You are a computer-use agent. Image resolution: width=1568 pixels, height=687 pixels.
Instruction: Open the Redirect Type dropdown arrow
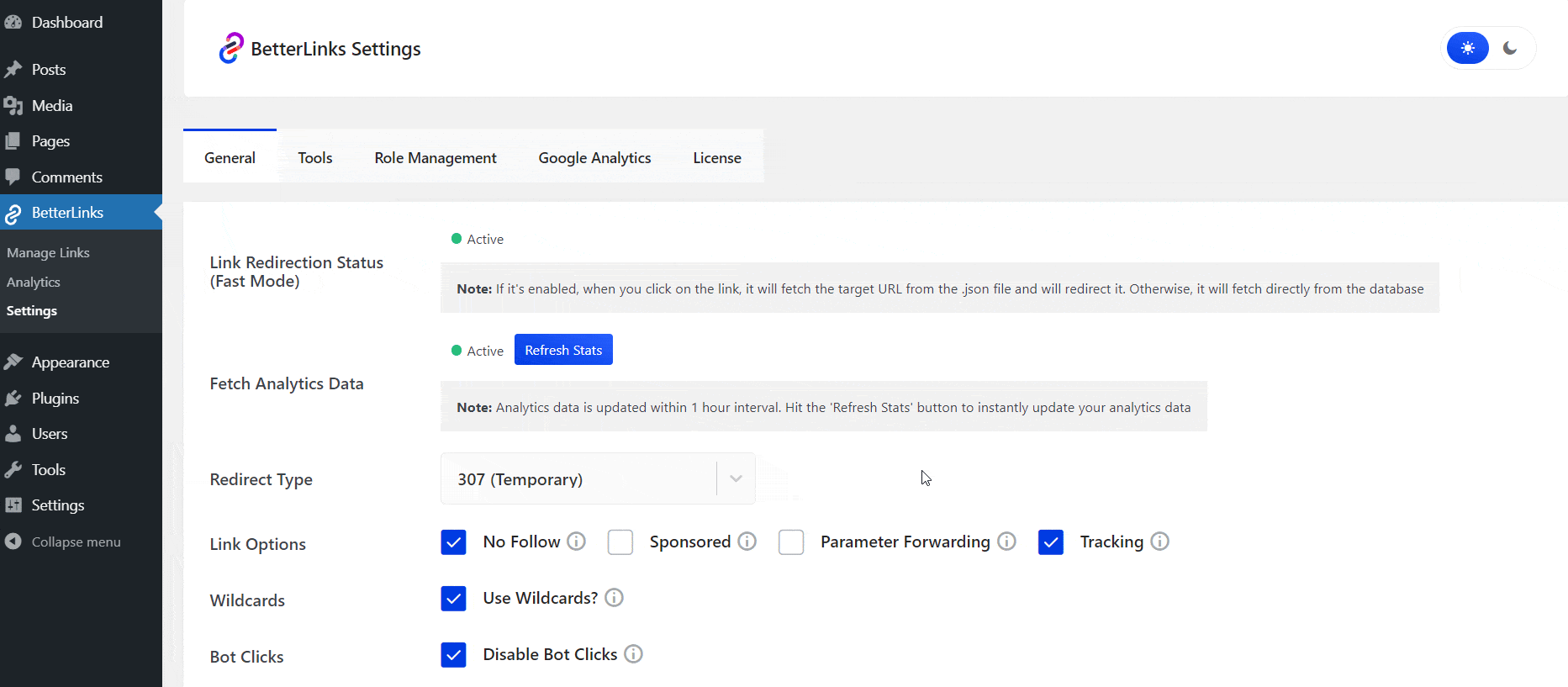point(736,478)
